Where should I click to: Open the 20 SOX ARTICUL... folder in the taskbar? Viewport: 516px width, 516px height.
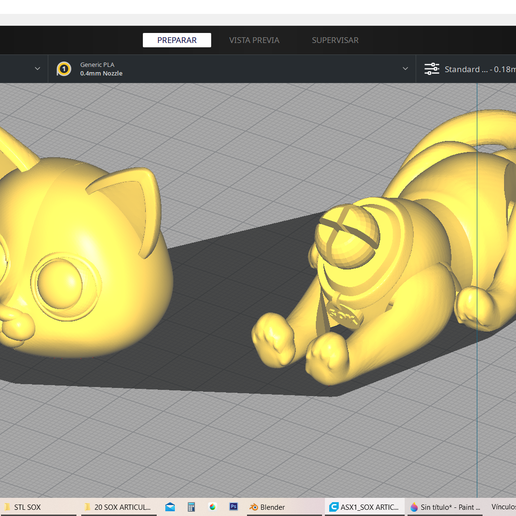pyautogui.click(x=119, y=507)
